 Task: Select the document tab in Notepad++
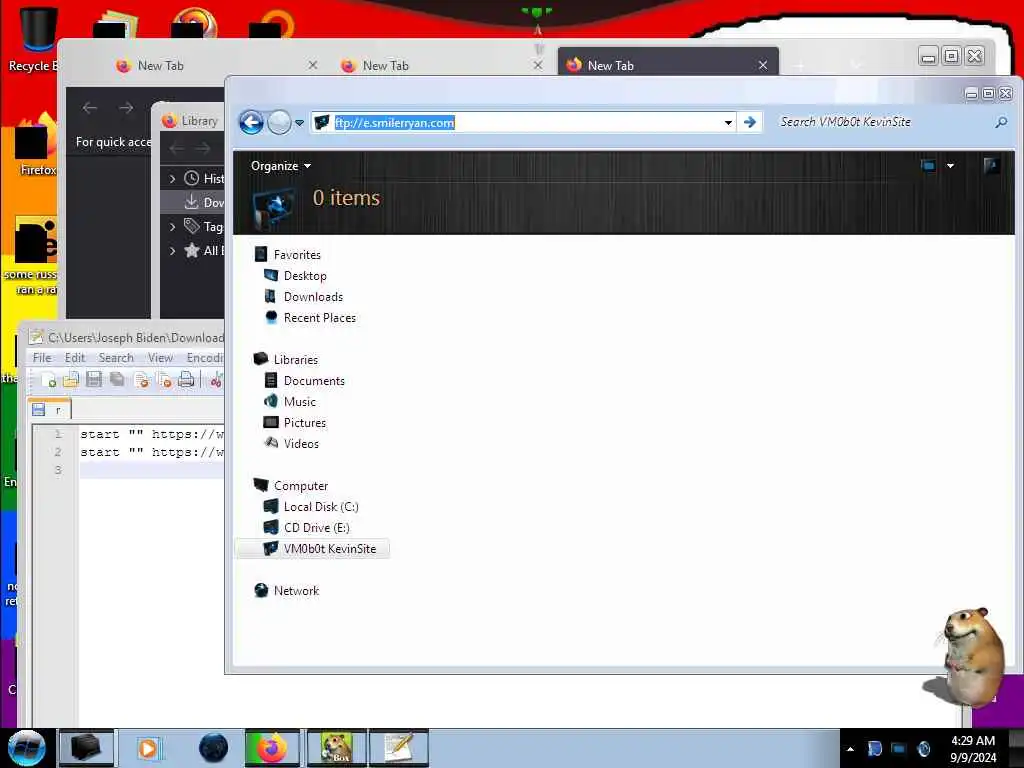coord(50,410)
